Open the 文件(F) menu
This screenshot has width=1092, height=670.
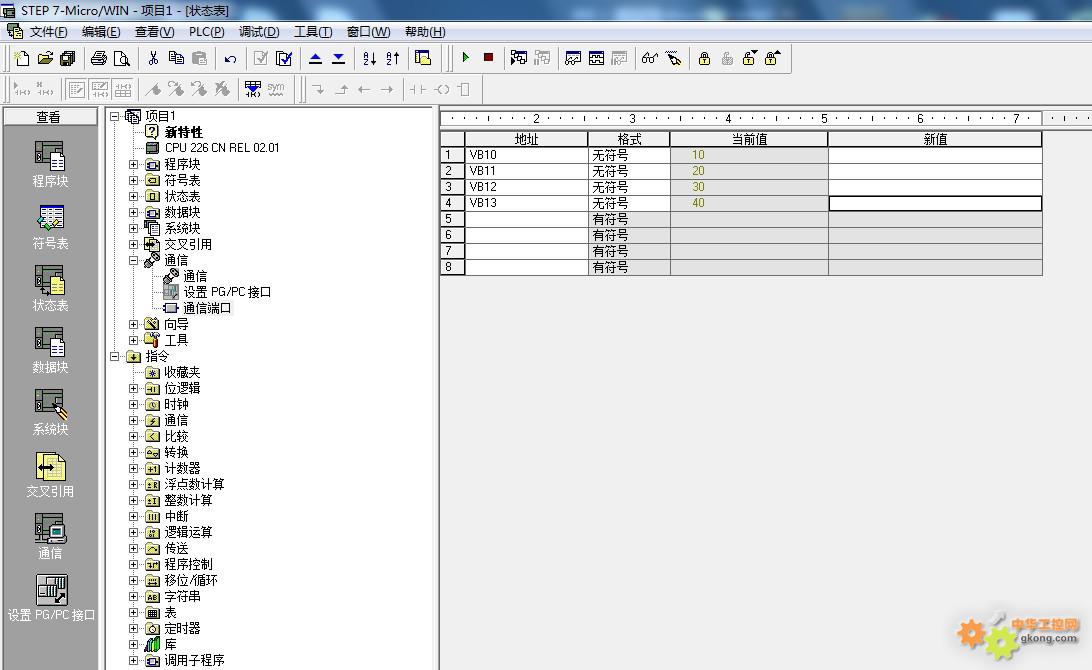click(48, 32)
